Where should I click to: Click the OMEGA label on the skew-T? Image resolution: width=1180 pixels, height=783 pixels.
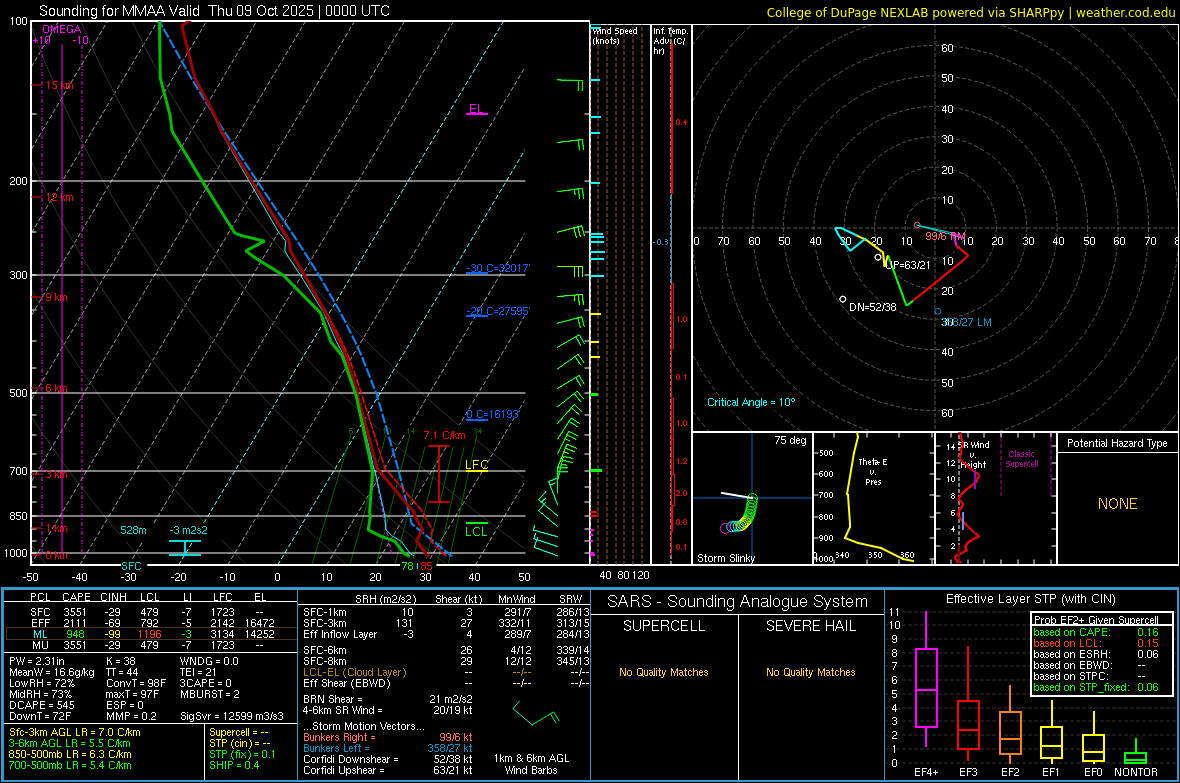click(x=62, y=29)
